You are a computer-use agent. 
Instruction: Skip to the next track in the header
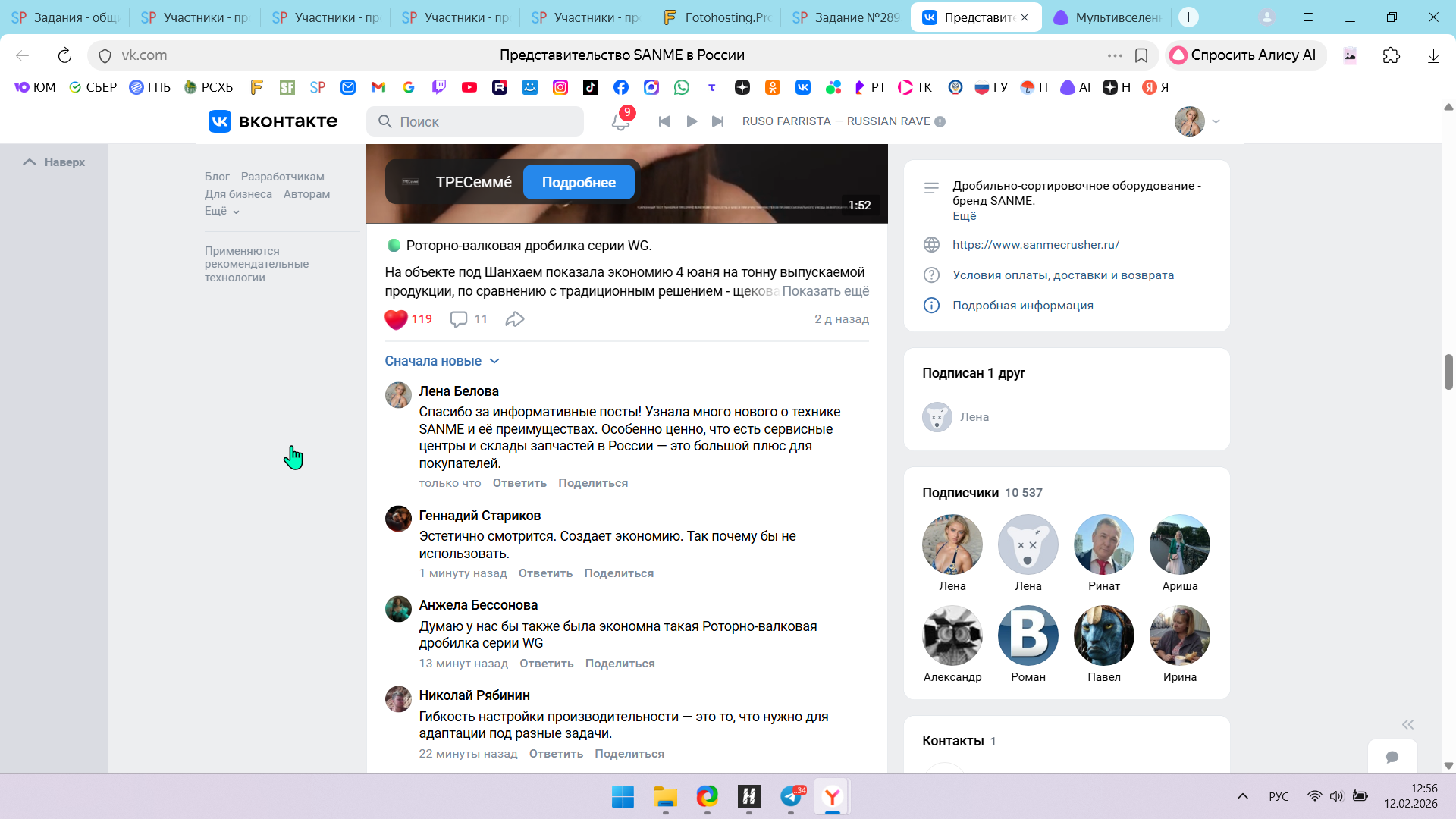(717, 121)
